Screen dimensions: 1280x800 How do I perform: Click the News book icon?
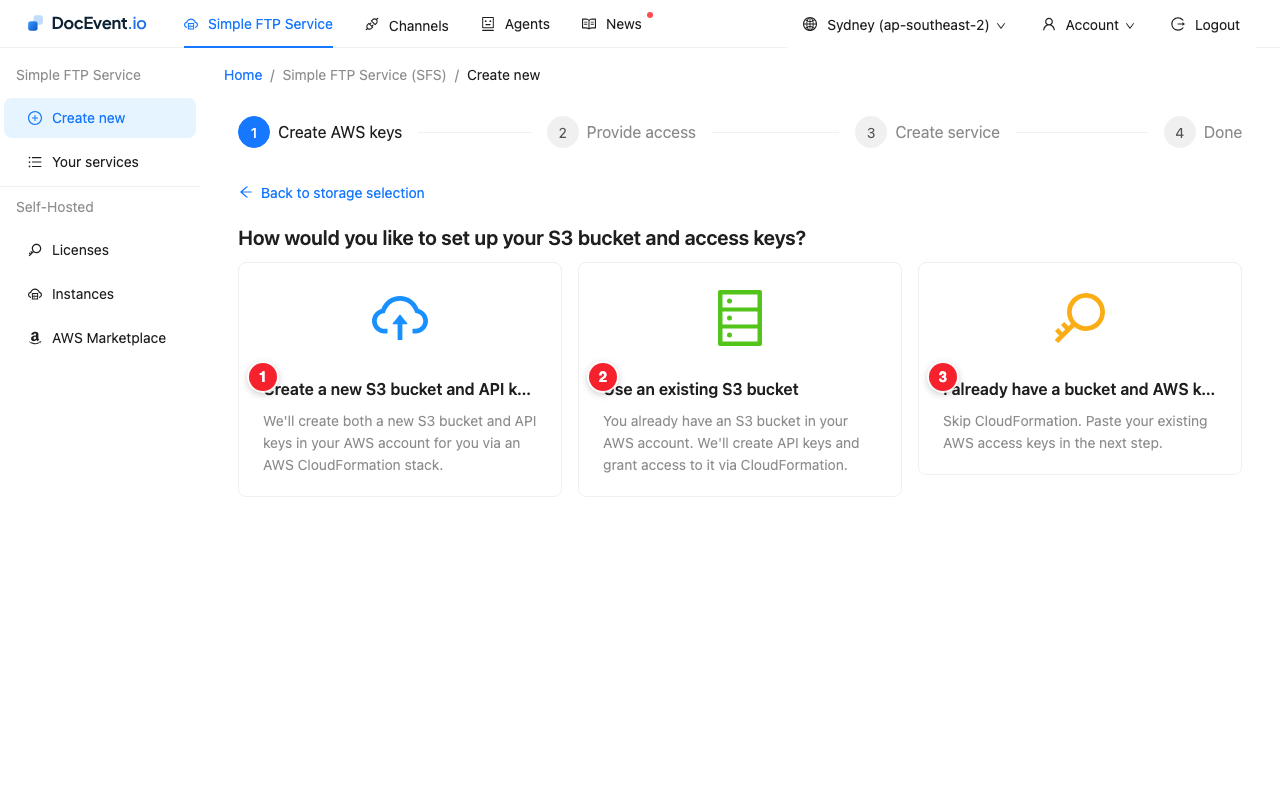589,24
